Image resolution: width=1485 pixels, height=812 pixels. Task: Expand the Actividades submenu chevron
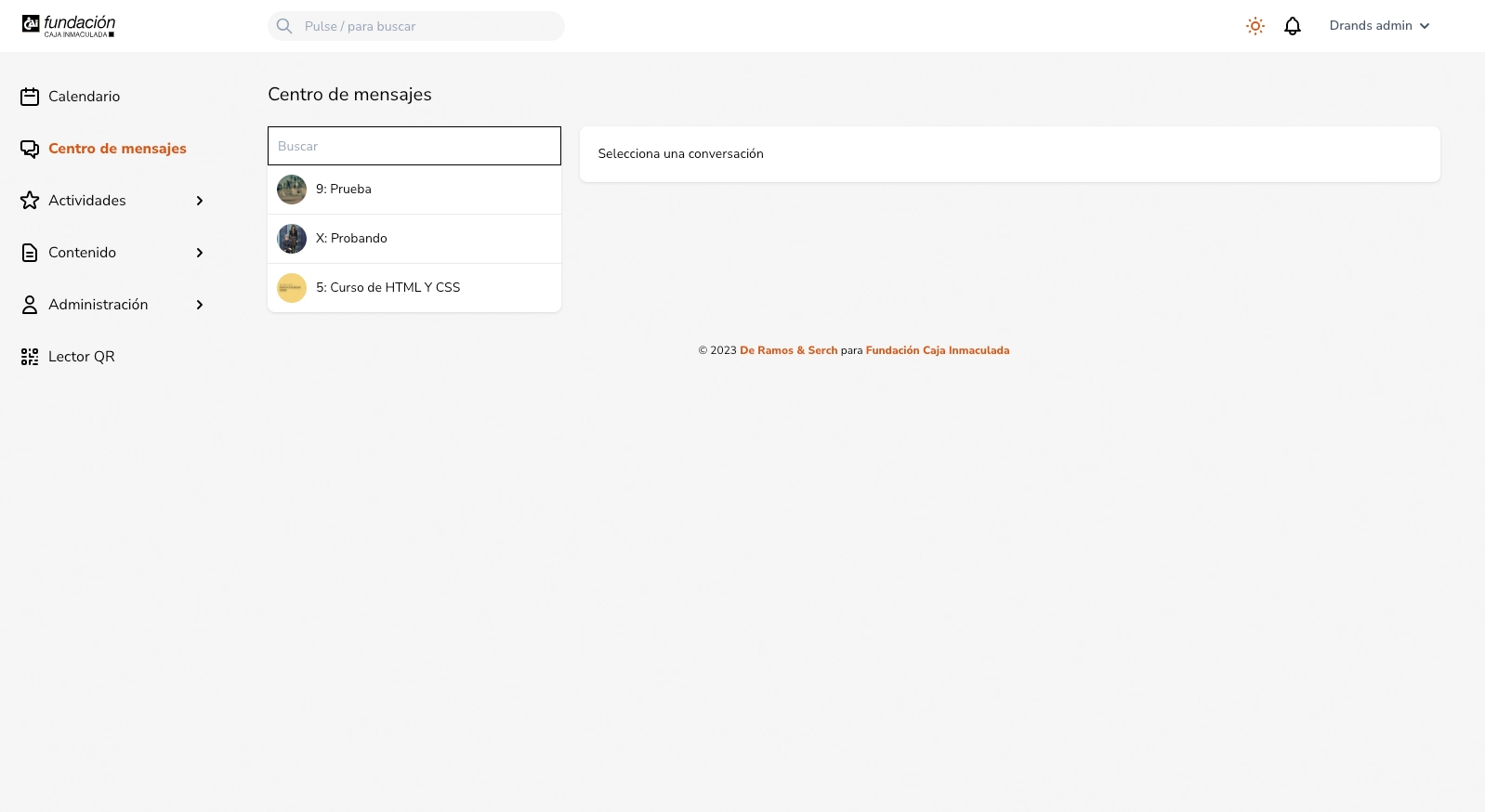pyautogui.click(x=199, y=201)
